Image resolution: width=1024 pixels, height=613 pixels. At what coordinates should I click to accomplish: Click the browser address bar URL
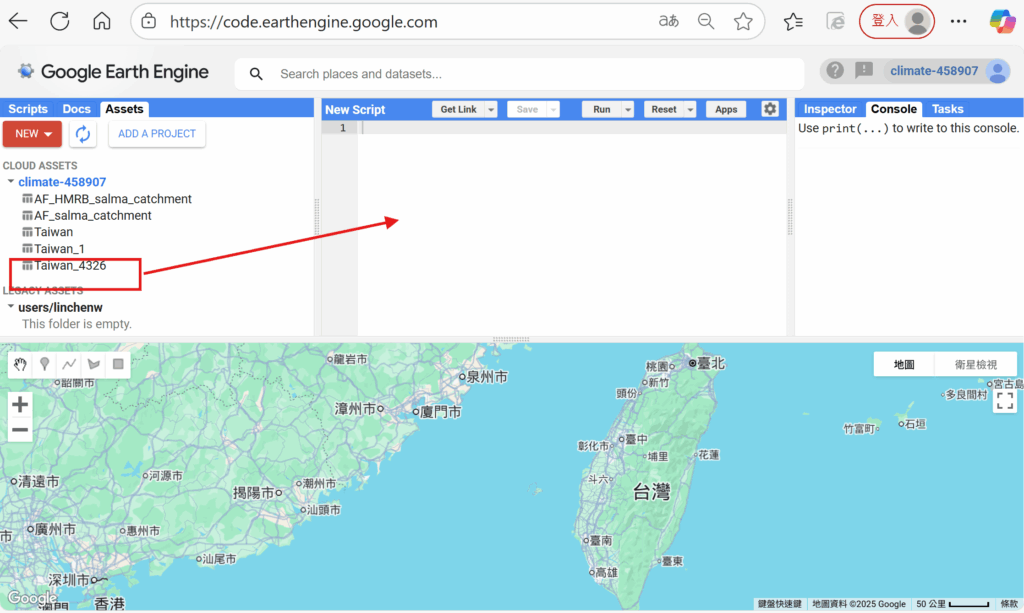point(304,22)
